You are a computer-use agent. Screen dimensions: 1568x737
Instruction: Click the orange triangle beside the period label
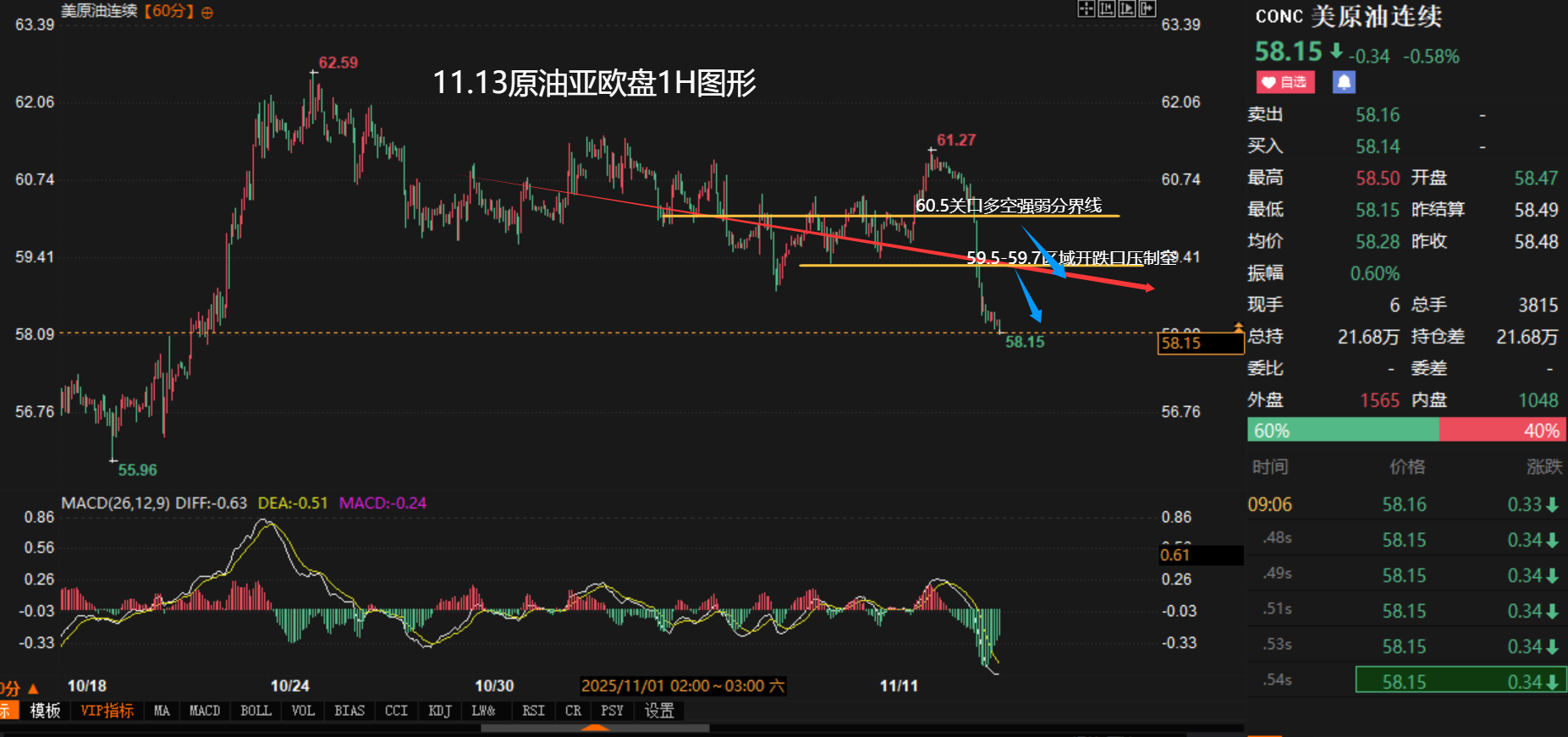pyautogui.click(x=34, y=689)
